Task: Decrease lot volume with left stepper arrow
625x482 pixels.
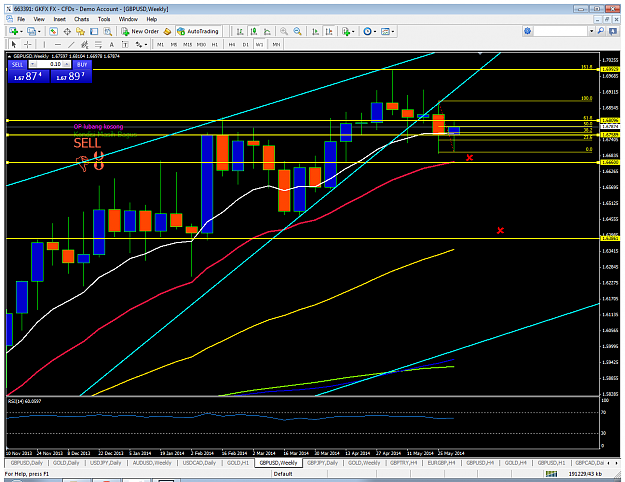Action: 33,64
